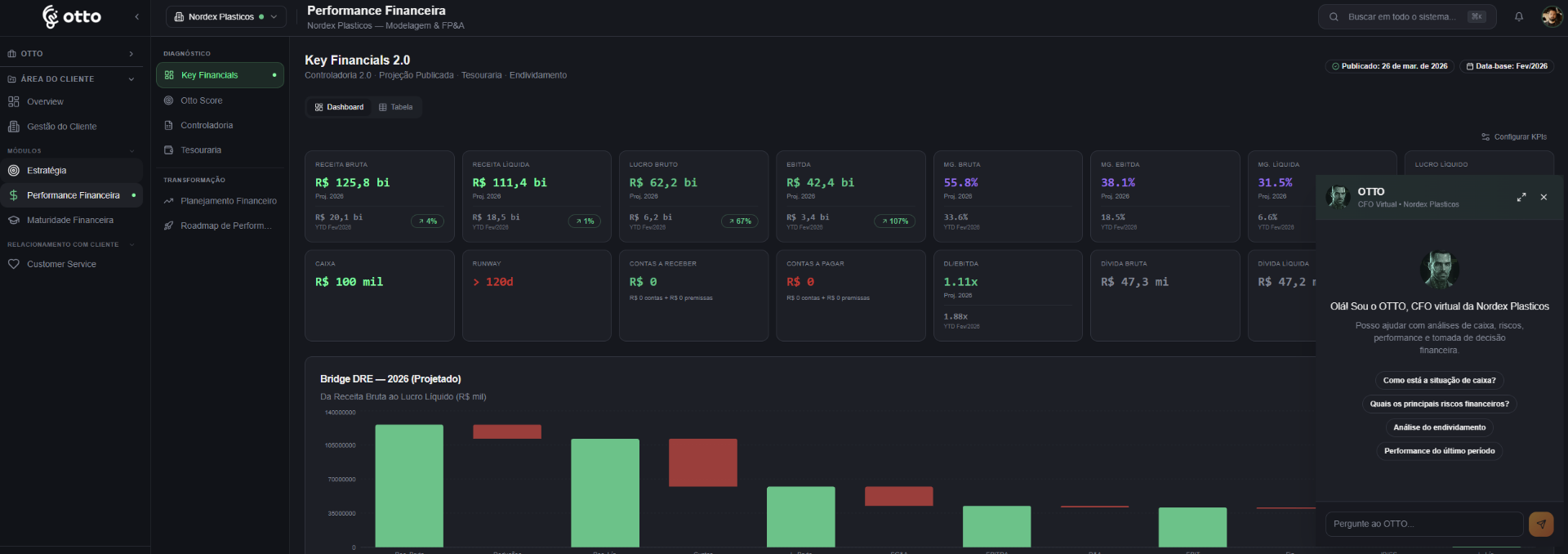
Task: Click the Overview grid icon in sidebar
Action: click(14, 102)
